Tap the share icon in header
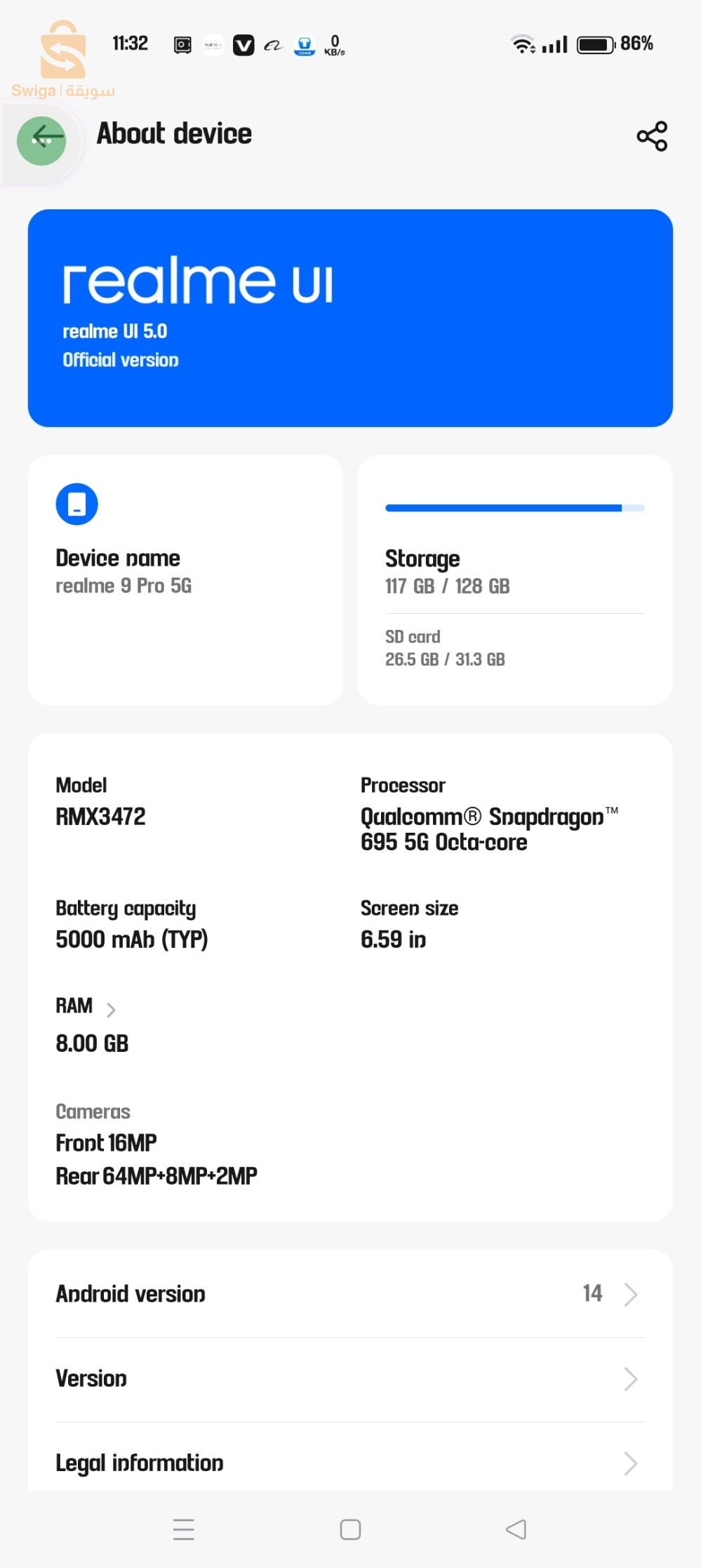Image resolution: width=701 pixels, height=1568 pixels. pos(652,136)
